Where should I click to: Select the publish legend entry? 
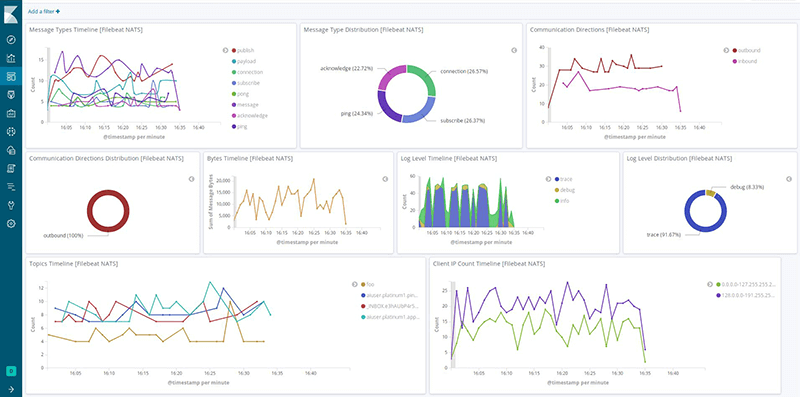pyautogui.click(x=243, y=51)
